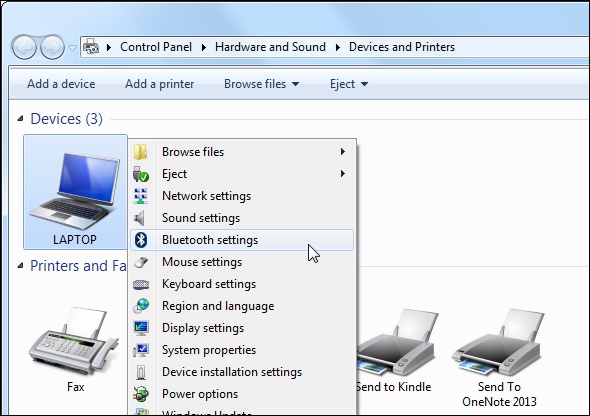590x416 pixels.
Task: Click the Fax label text
Action: click(75, 387)
